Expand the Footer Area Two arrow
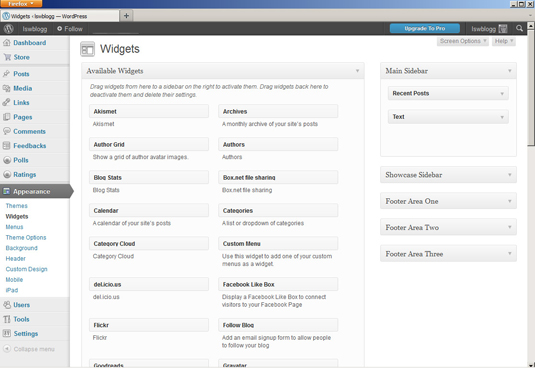The width and height of the screenshot is (535, 368). (x=510, y=227)
